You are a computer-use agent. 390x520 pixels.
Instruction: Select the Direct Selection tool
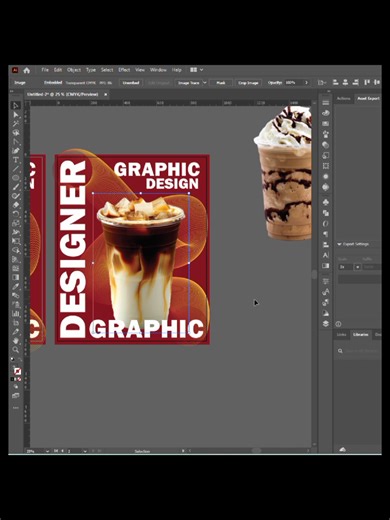coord(16,115)
